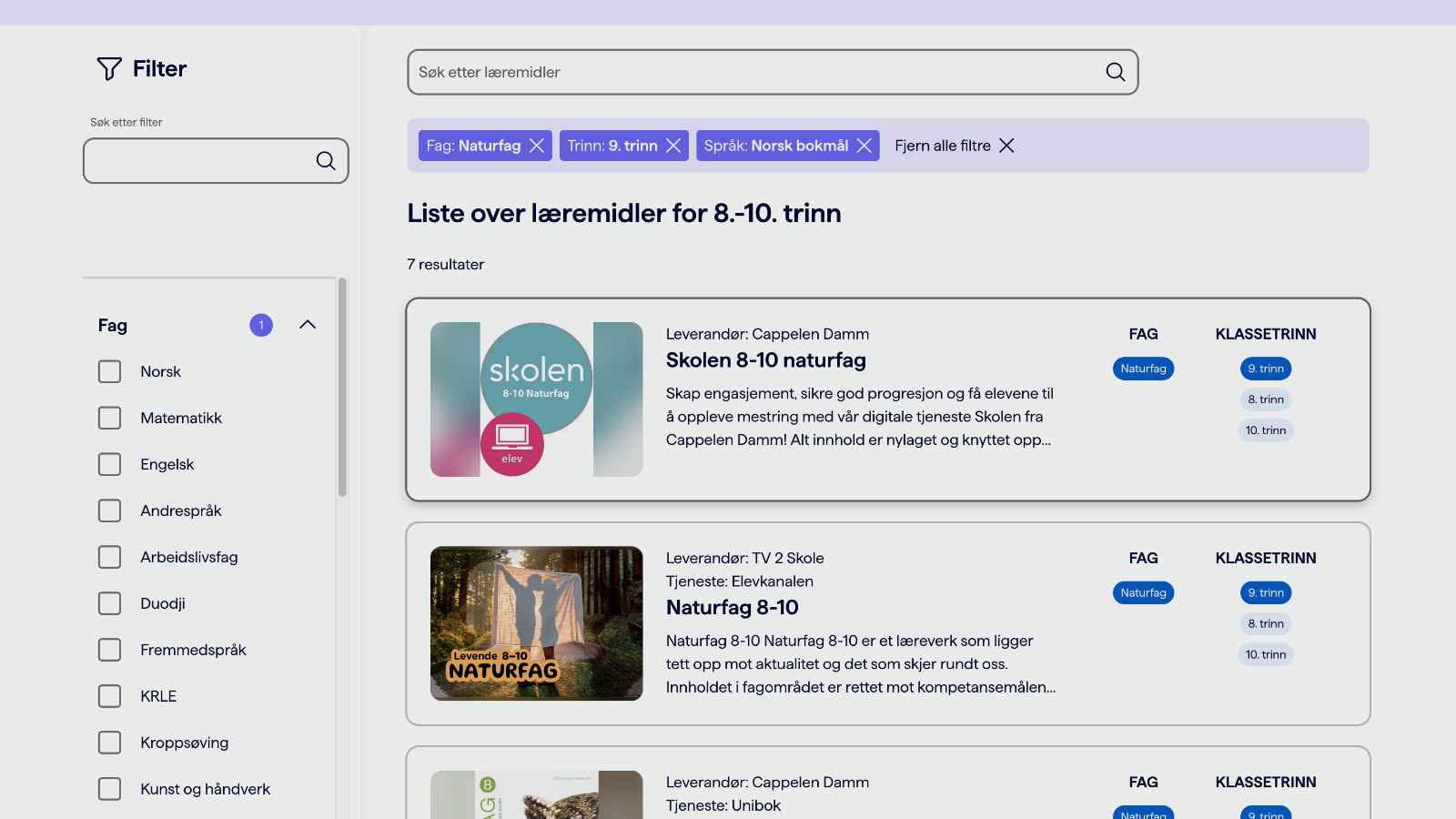Check the KRLE checkbox
The height and width of the screenshot is (819, 1456).
[x=109, y=696]
